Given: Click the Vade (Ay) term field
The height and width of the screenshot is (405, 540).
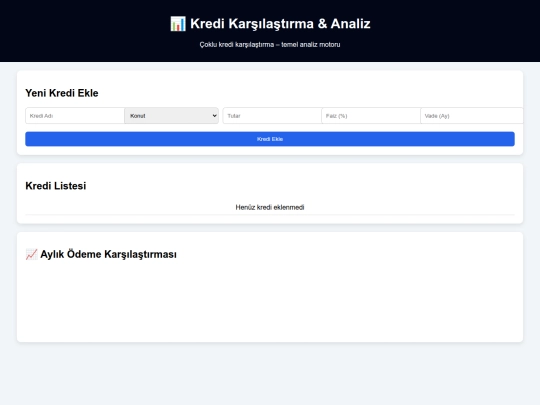Looking at the screenshot, I should click(x=472, y=116).
